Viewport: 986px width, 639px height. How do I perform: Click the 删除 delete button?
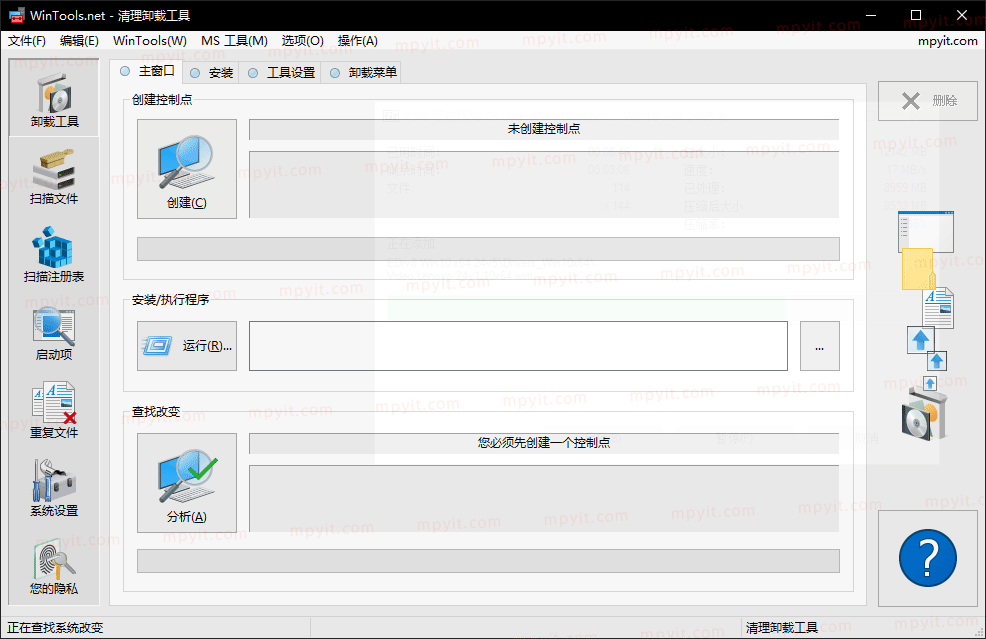pyautogui.click(x=928, y=101)
